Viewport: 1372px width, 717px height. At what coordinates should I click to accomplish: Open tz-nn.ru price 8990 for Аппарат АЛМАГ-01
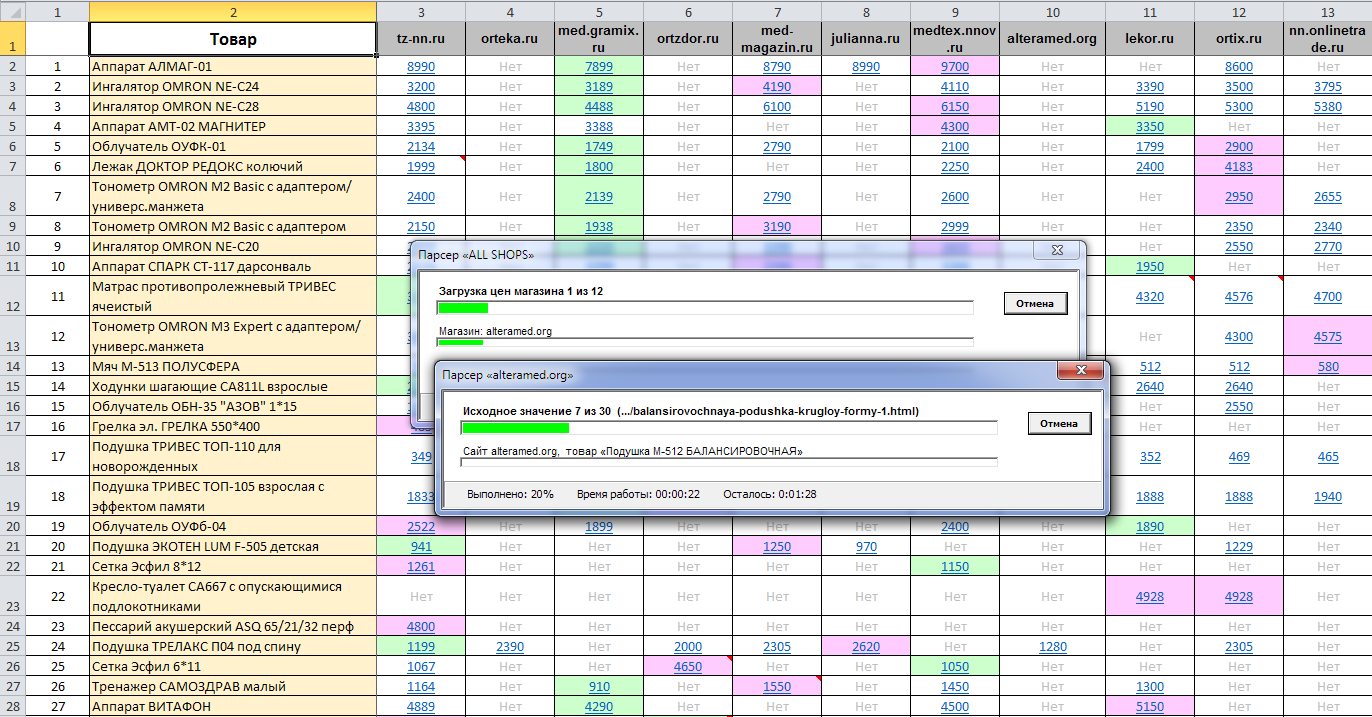click(x=420, y=67)
